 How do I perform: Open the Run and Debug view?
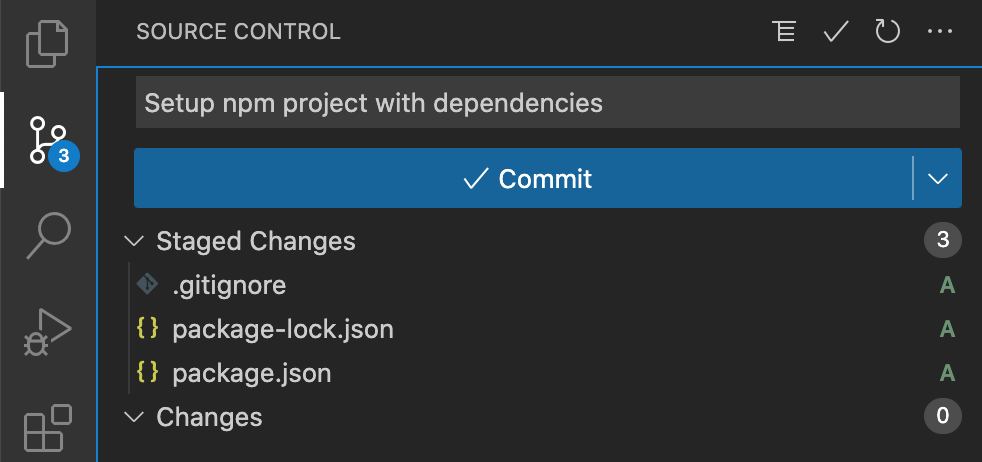(48, 332)
